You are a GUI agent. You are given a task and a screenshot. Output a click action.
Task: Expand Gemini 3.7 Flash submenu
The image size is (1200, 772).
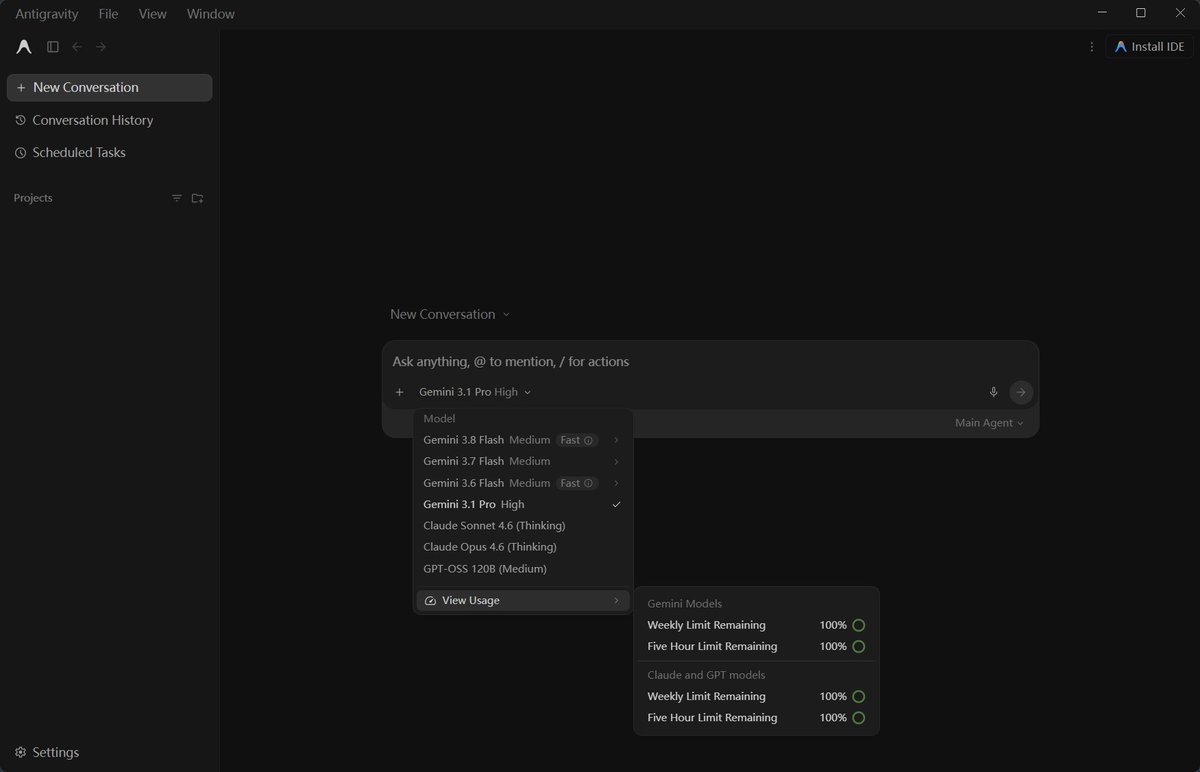coord(616,461)
